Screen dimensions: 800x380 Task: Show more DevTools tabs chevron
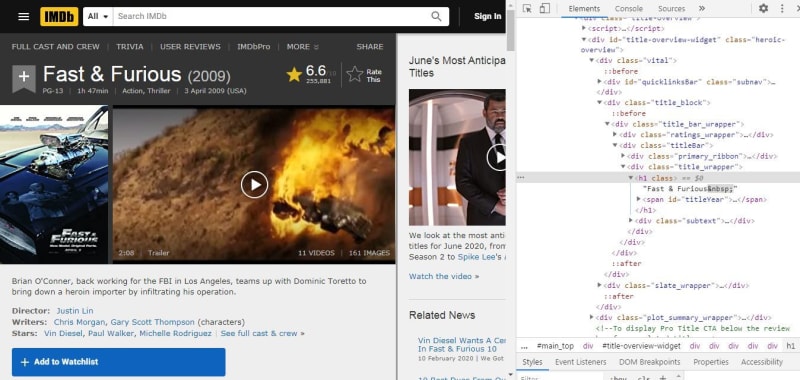[702, 8]
